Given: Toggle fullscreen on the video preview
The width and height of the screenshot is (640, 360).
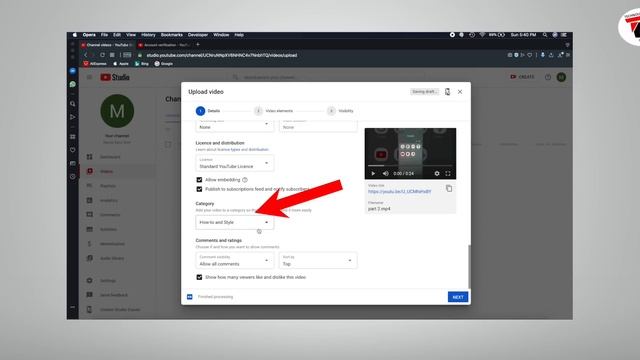Looking at the screenshot, I should (x=448, y=173).
